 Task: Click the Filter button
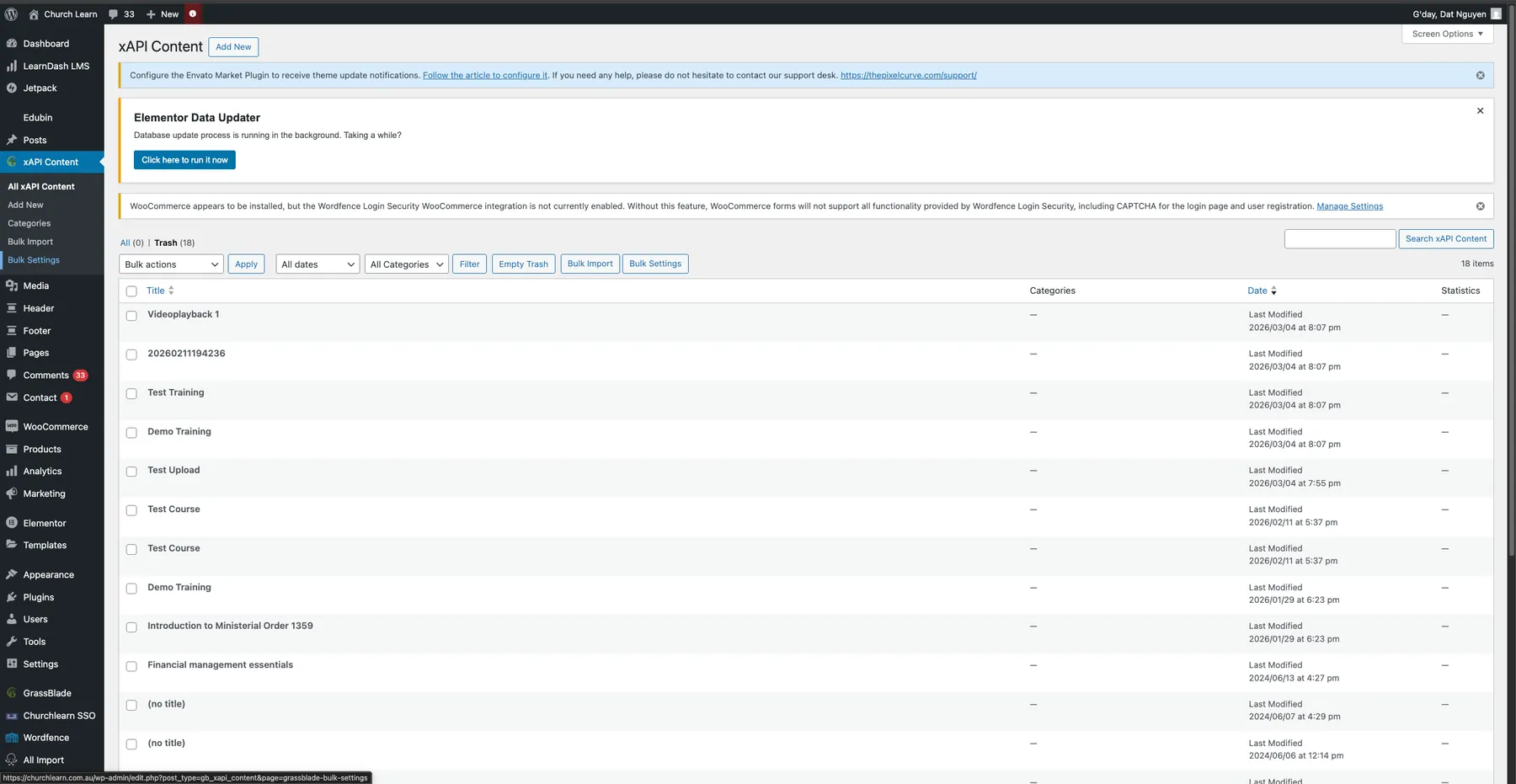[470, 264]
